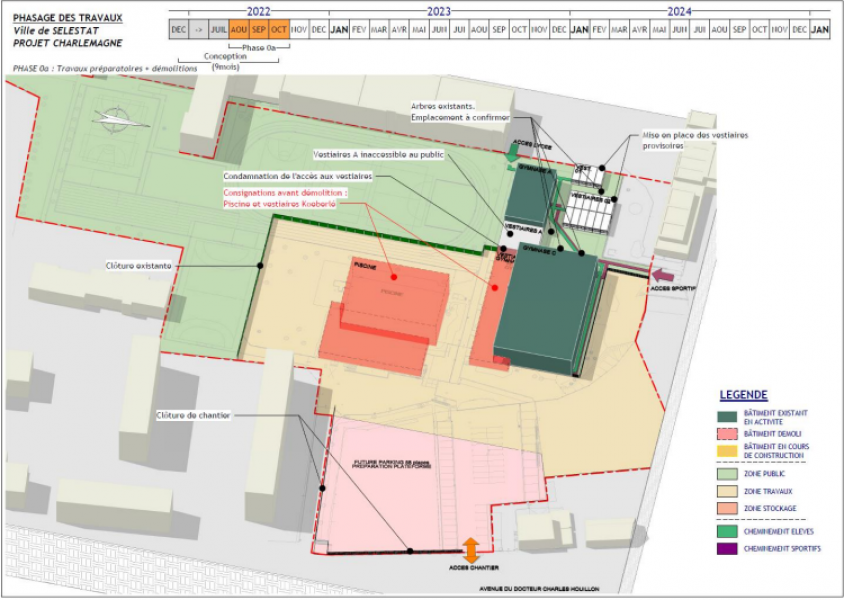This screenshot has width=844, height=600.
Task: Click the red Consignations avant démolition text
Action: click(285, 193)
